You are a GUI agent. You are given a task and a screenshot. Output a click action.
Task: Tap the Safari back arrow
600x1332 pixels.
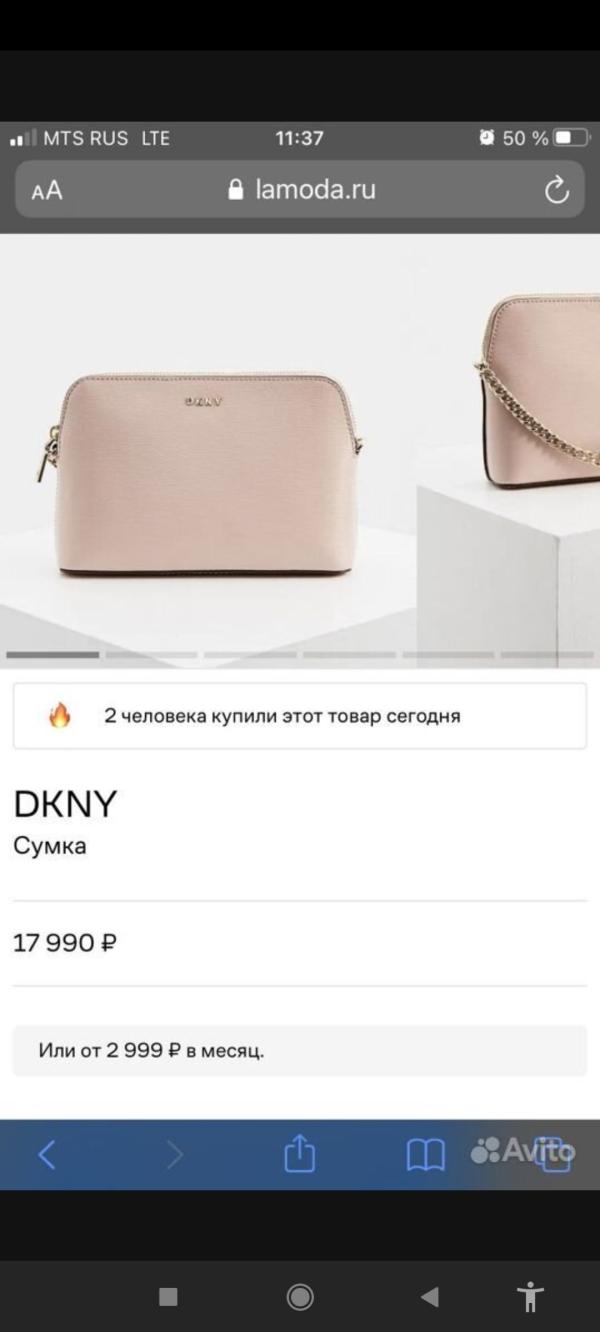(x=46, y=1155)
